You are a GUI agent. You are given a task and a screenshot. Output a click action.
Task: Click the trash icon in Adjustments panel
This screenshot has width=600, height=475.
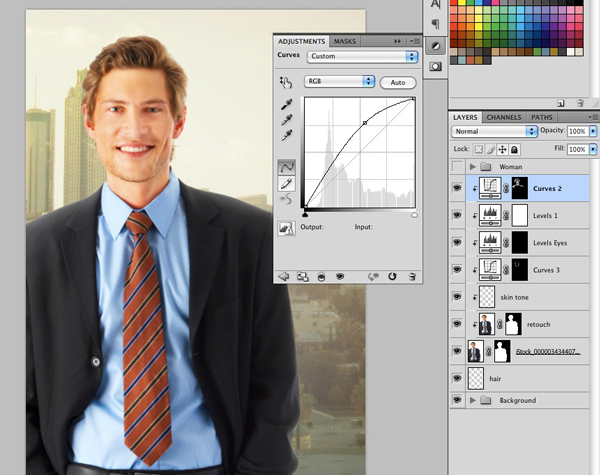[x=412, y=276]
